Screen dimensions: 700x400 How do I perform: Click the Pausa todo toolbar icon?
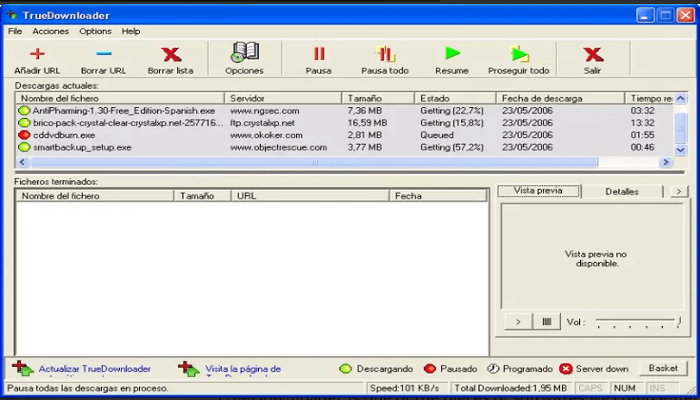(x=385, y=54)
